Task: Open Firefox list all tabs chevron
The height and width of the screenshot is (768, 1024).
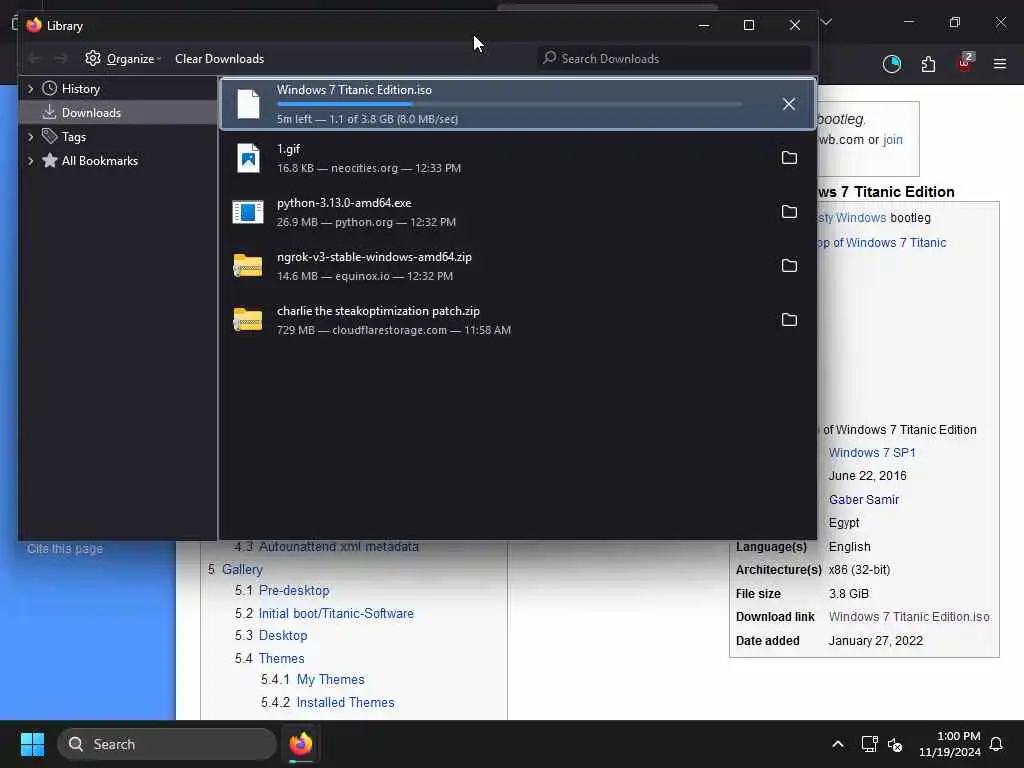Action: coord(826,22)
